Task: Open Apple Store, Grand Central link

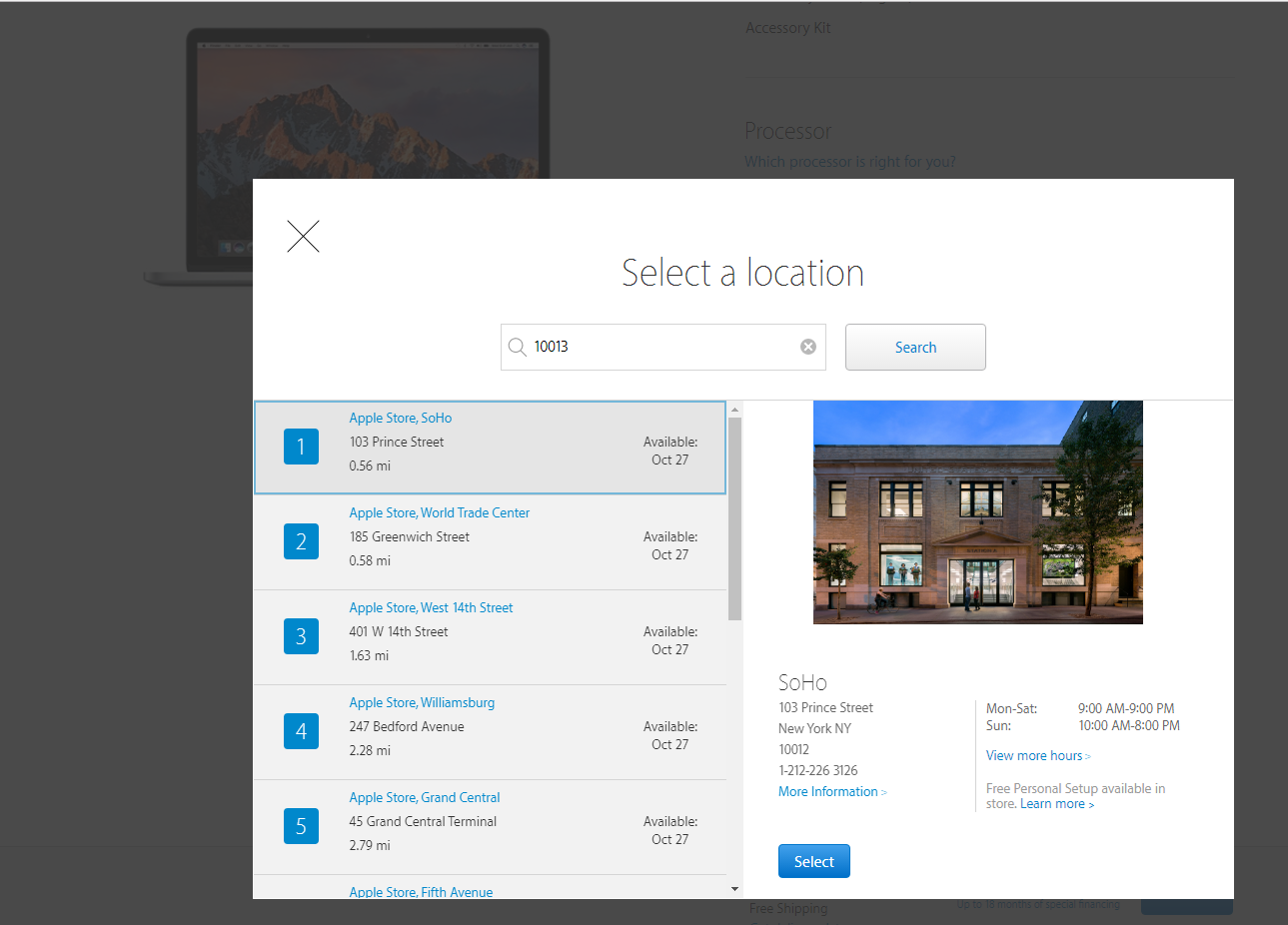Action: (x=425, y=797)
